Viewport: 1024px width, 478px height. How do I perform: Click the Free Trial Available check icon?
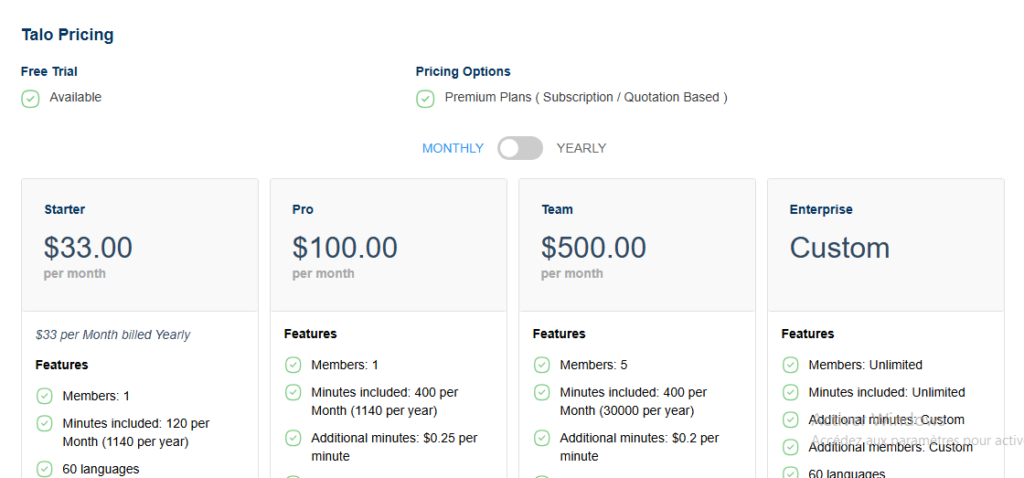[x=31, y=98]
